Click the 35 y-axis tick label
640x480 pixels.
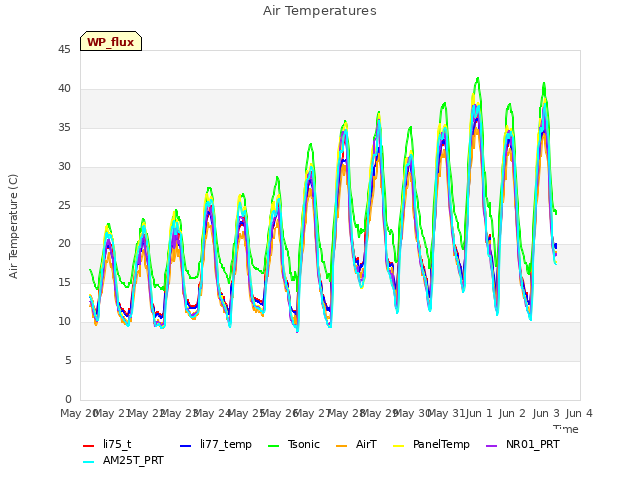tap(64, 128)
